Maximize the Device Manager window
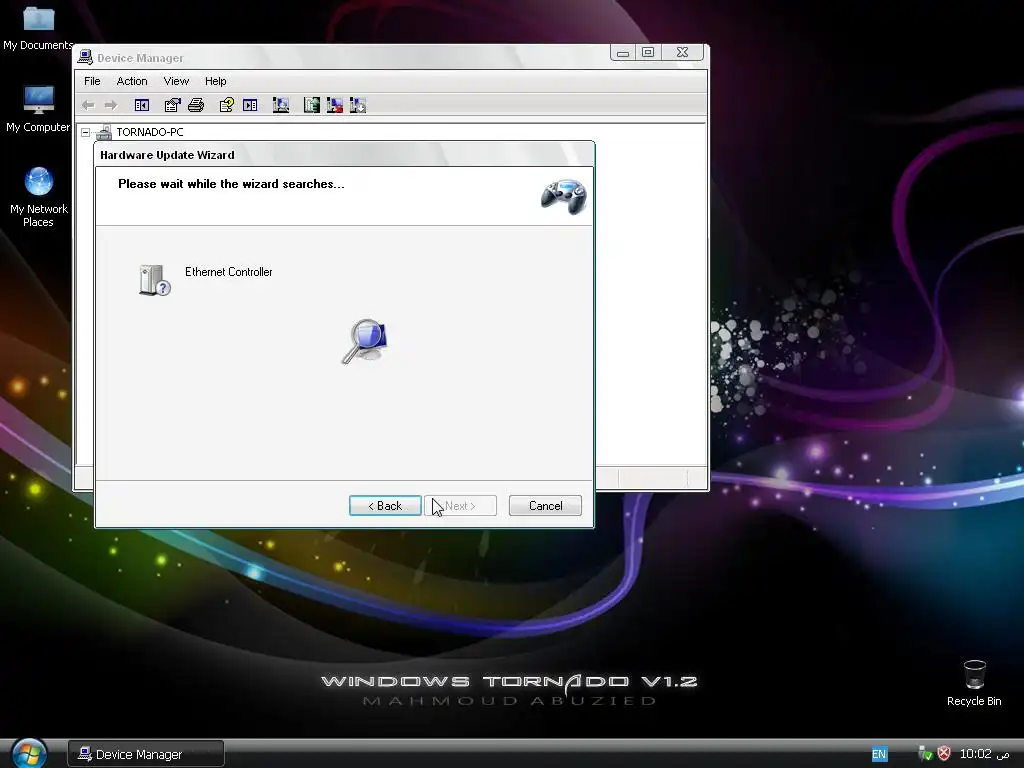Screen dimensions: 1024x768 (x=648, y=52)
